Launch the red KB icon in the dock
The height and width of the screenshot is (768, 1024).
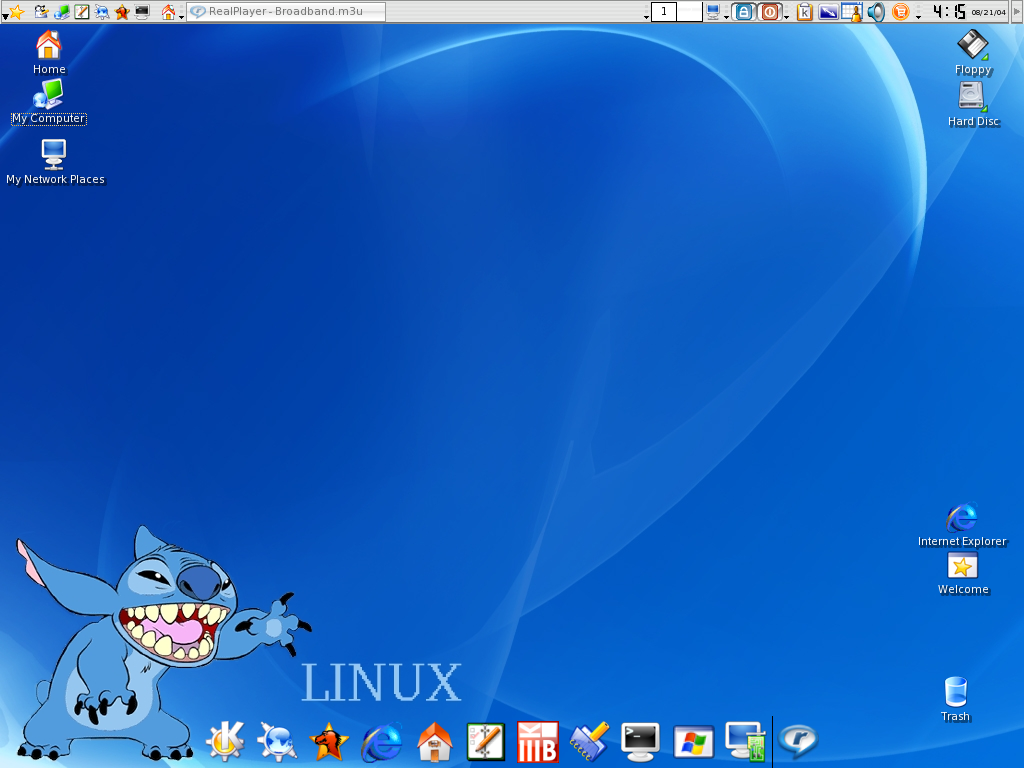pyautogui.click(x=537, y=741)
